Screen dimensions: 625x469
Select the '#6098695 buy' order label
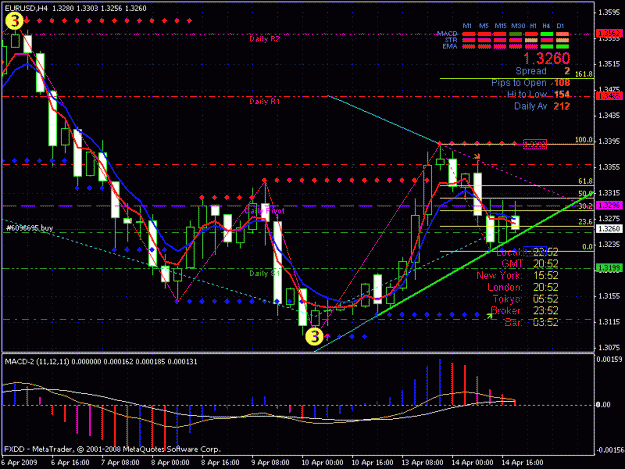[29, 228]
